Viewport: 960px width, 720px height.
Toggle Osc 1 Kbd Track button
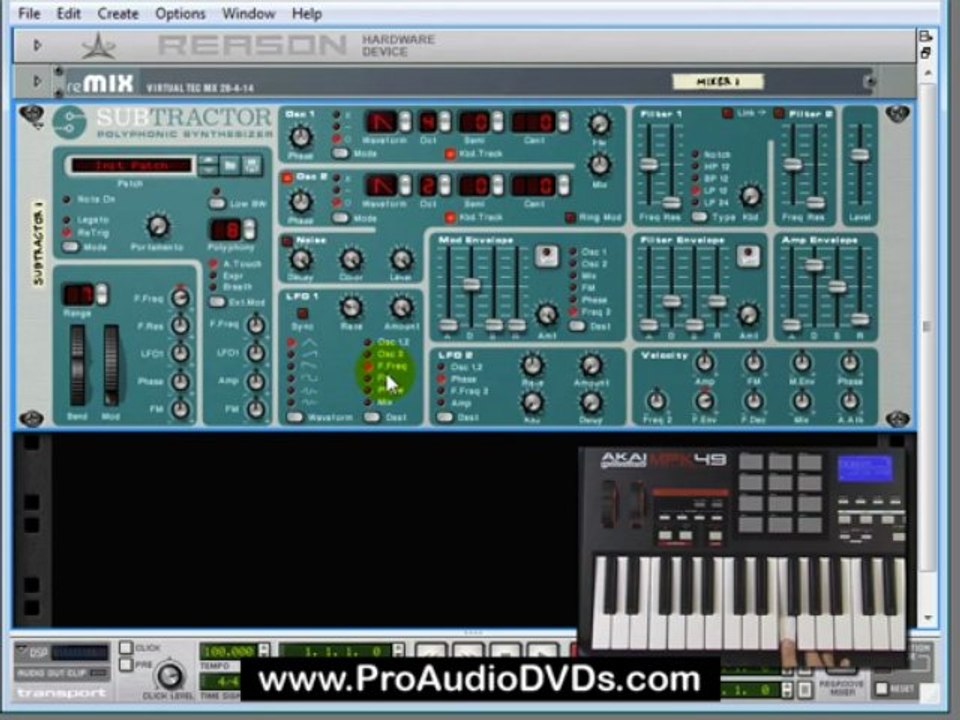pyautogui.click(x=450, y=154)
